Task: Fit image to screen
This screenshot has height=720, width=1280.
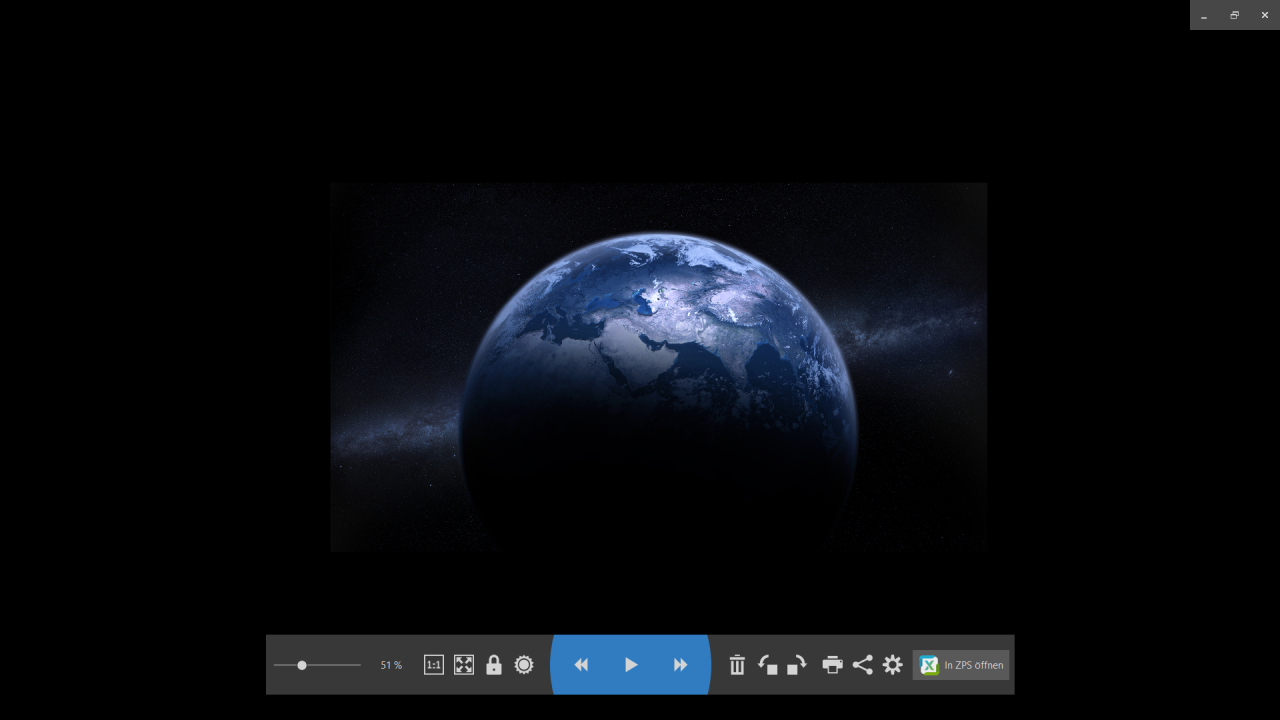Action: coord(464,665)
